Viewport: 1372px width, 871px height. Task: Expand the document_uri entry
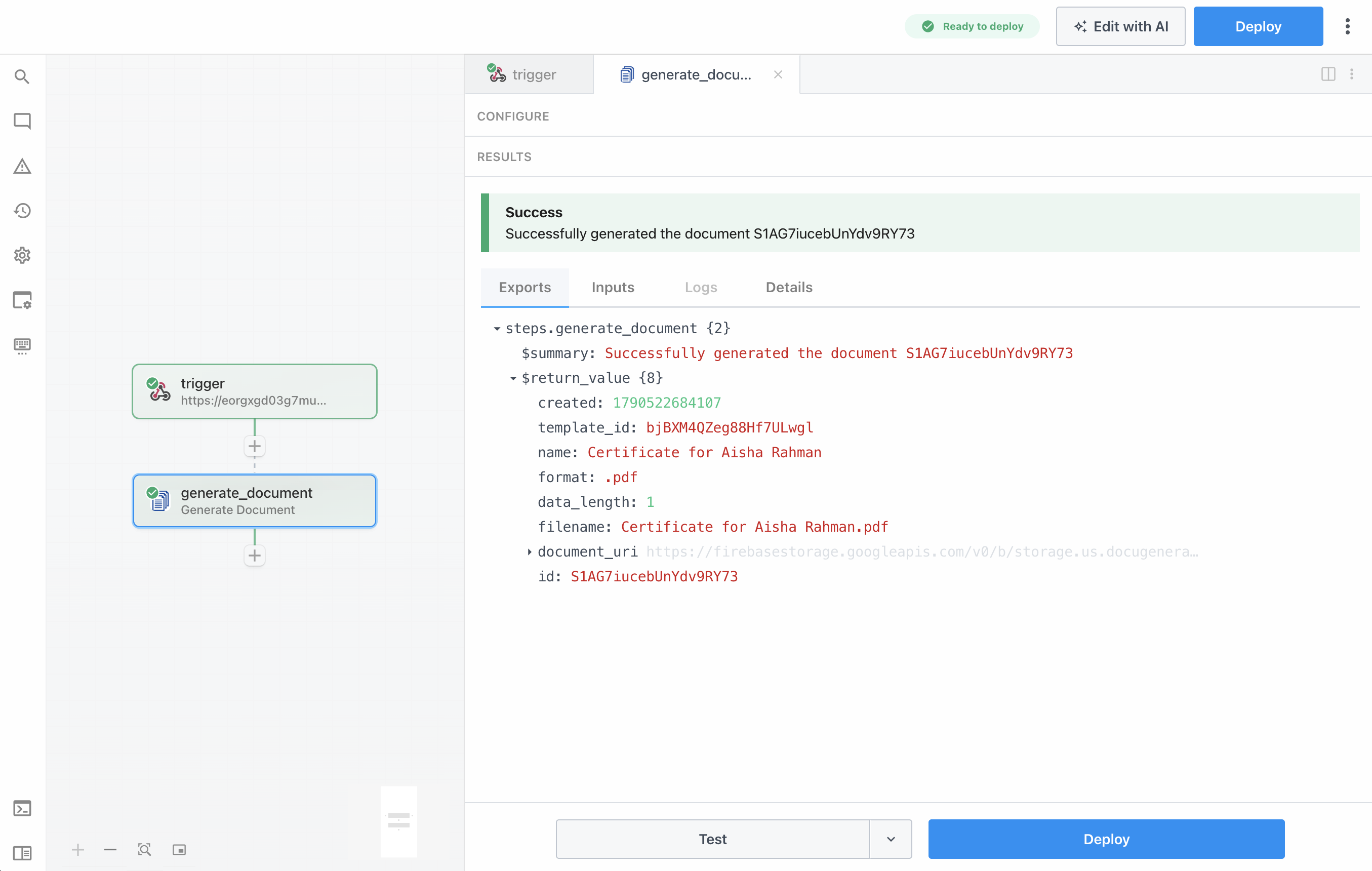(530, 552)
